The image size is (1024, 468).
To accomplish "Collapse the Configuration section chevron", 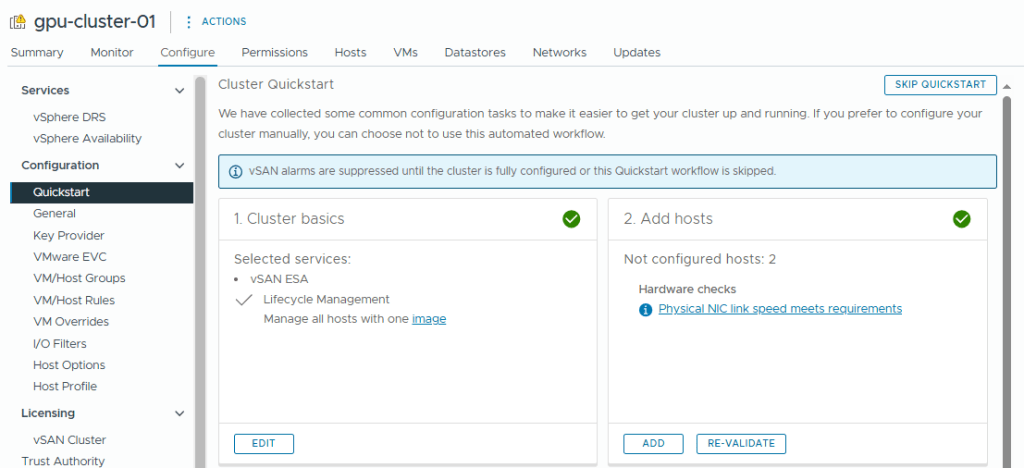I will 180,166.
